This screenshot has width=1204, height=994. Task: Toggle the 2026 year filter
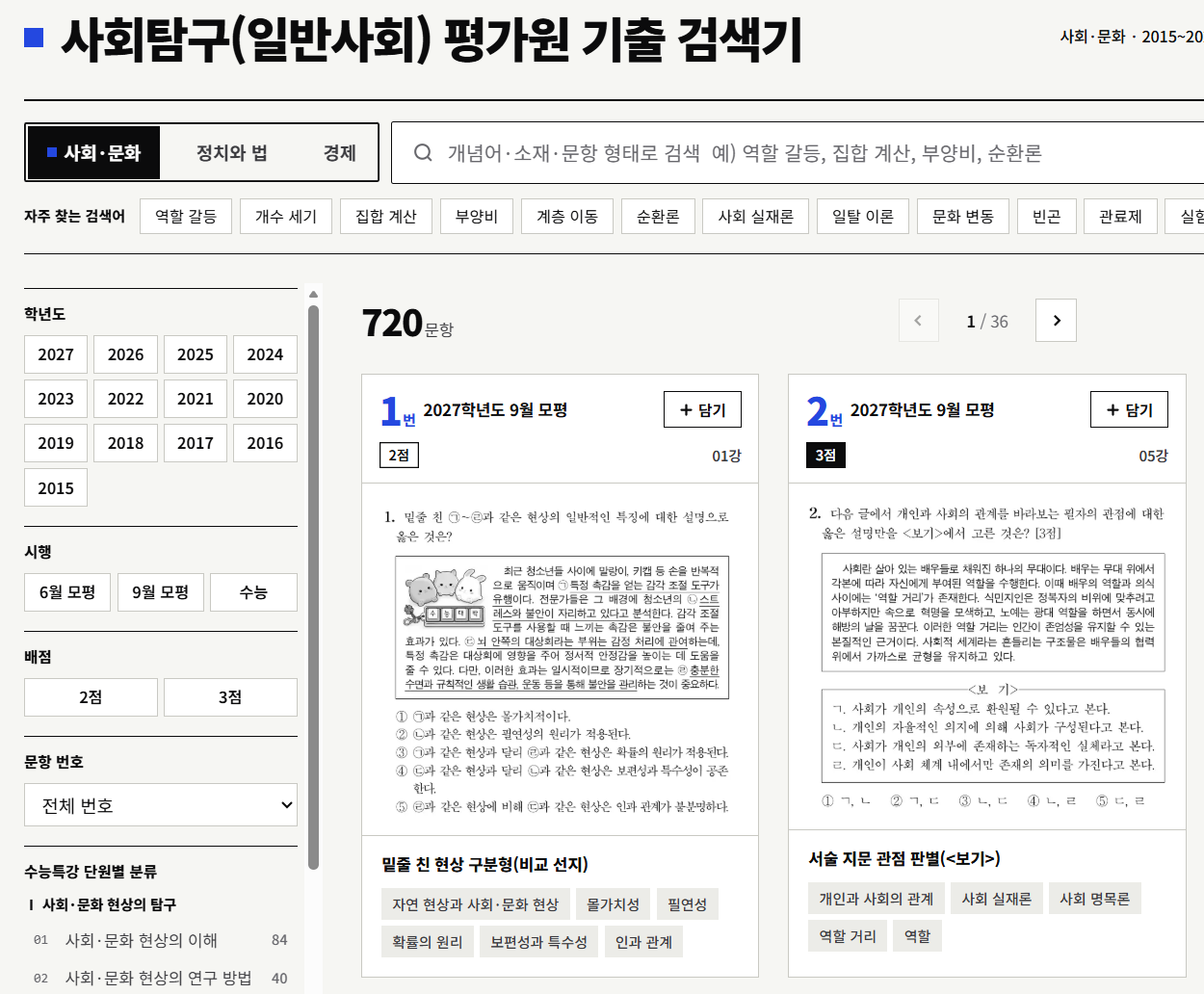pos(125,354)
